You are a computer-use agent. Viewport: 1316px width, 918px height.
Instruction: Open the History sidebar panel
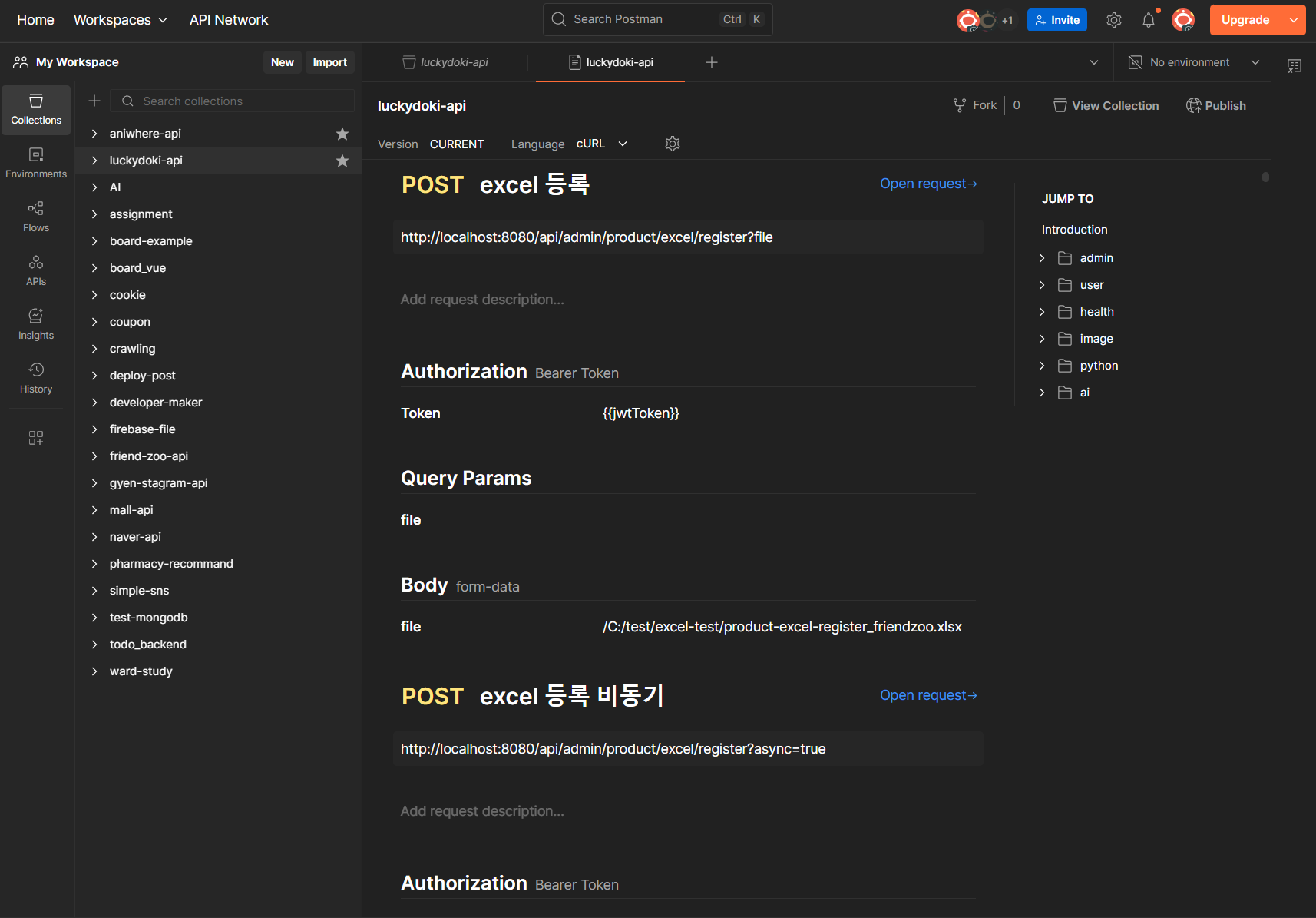click(x=36, y=379)
